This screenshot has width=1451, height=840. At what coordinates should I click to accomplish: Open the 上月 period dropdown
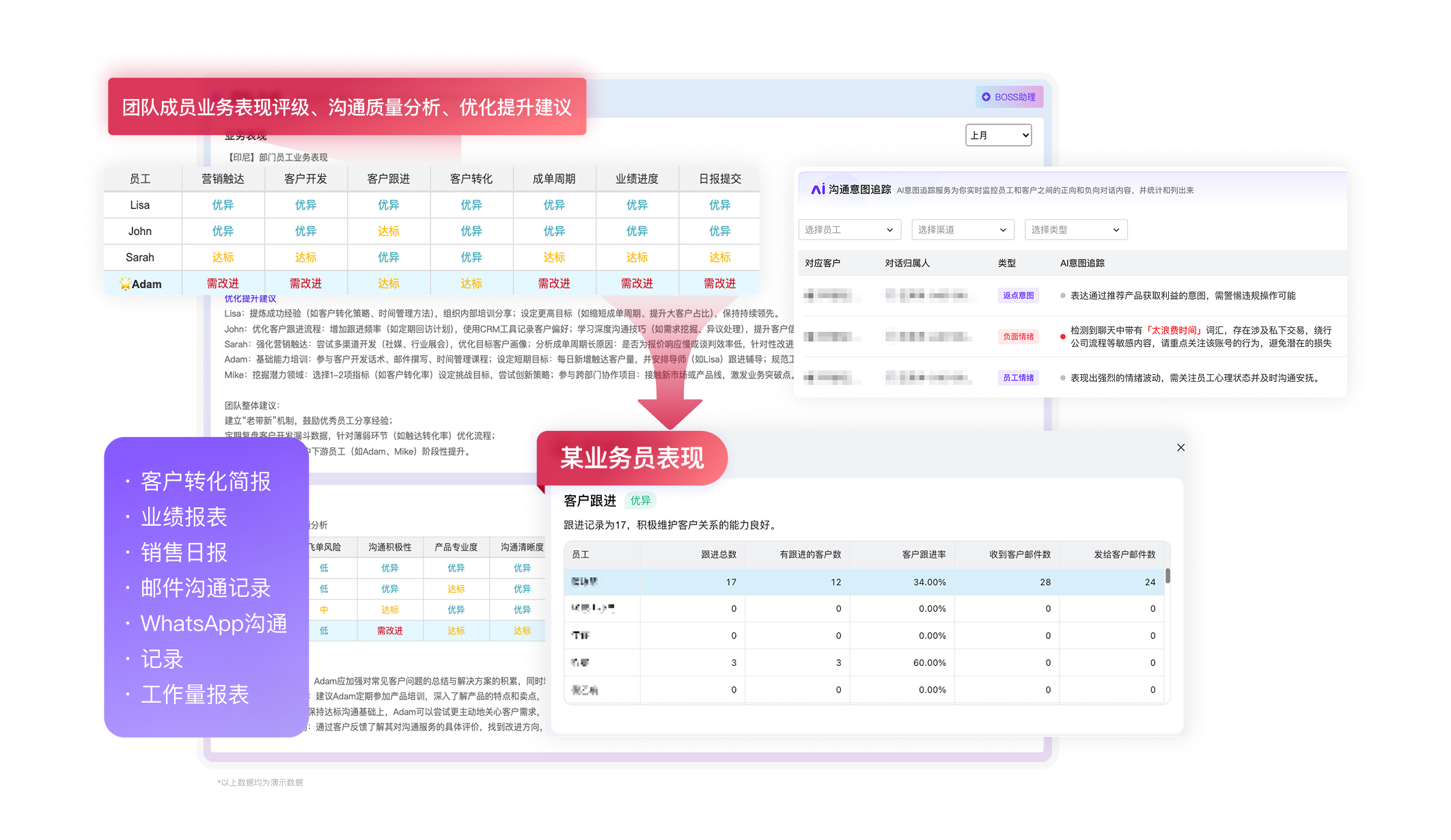[x=998, y=135]
